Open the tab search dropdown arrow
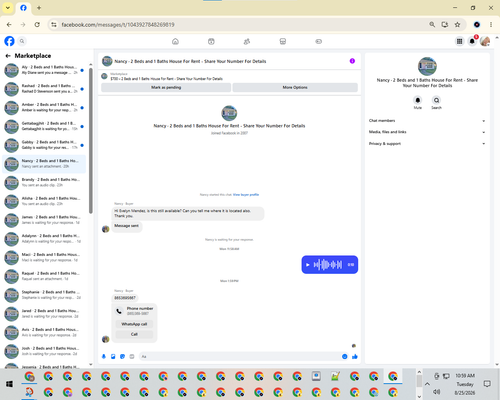 pos(8,8)
